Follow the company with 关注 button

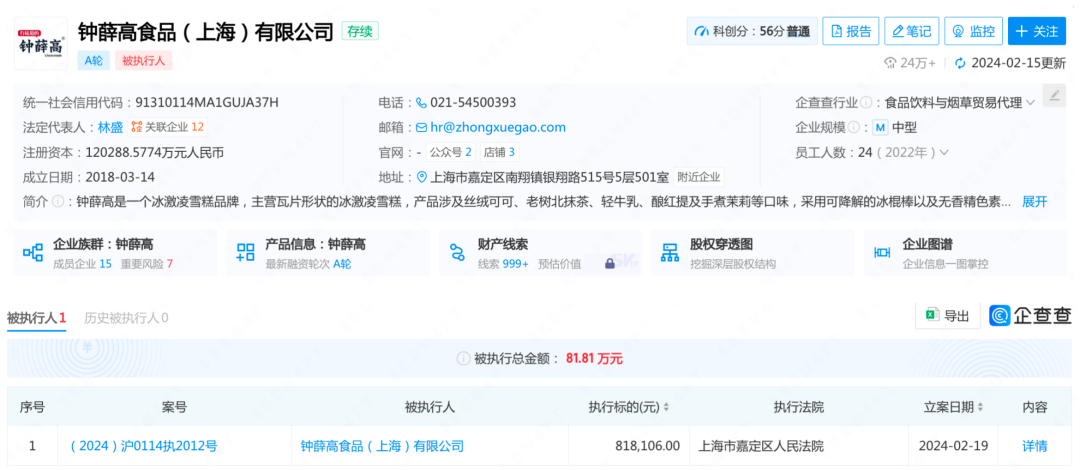[1036, 31]
